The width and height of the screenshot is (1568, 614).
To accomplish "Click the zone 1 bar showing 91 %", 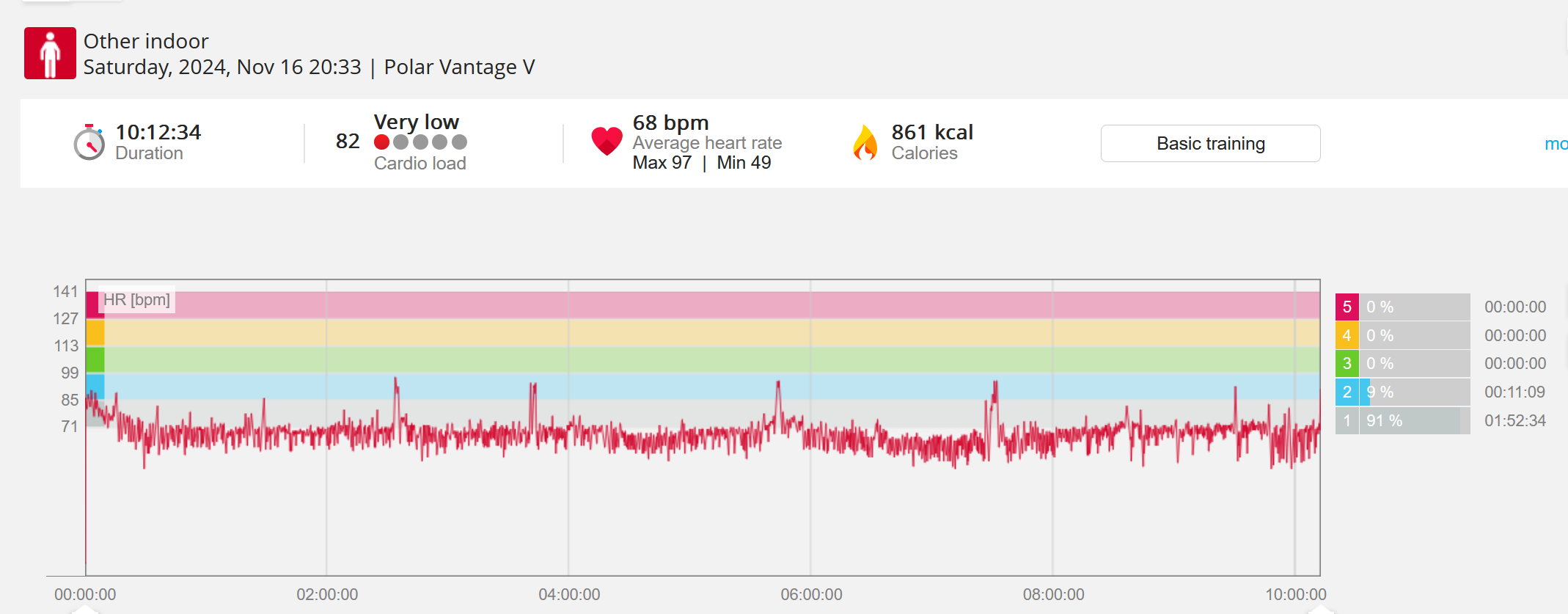I will [1414, 420].
